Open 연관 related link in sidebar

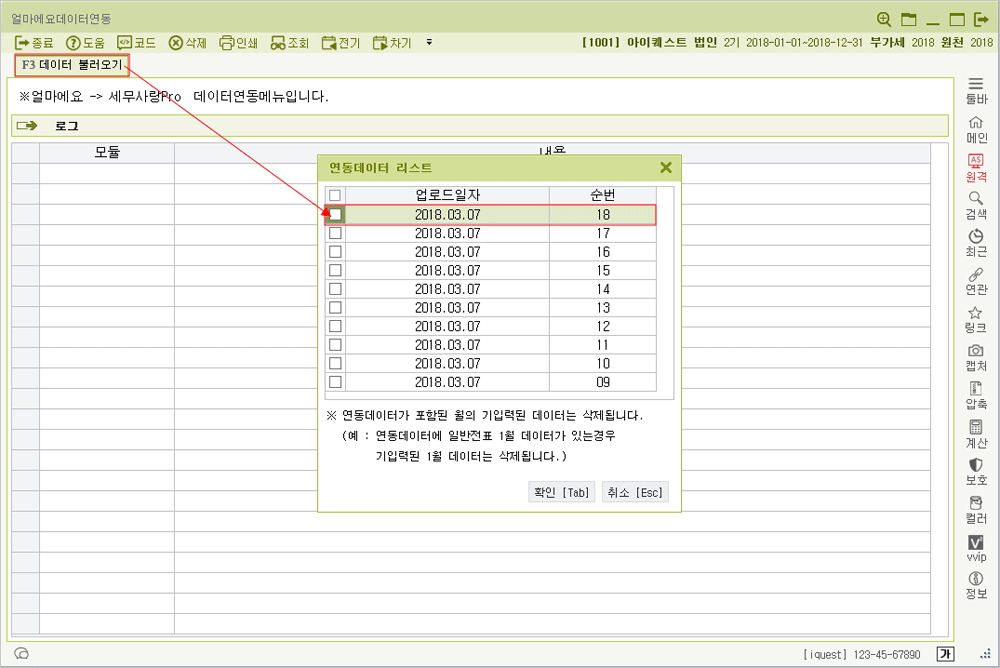tap(976, 281)
